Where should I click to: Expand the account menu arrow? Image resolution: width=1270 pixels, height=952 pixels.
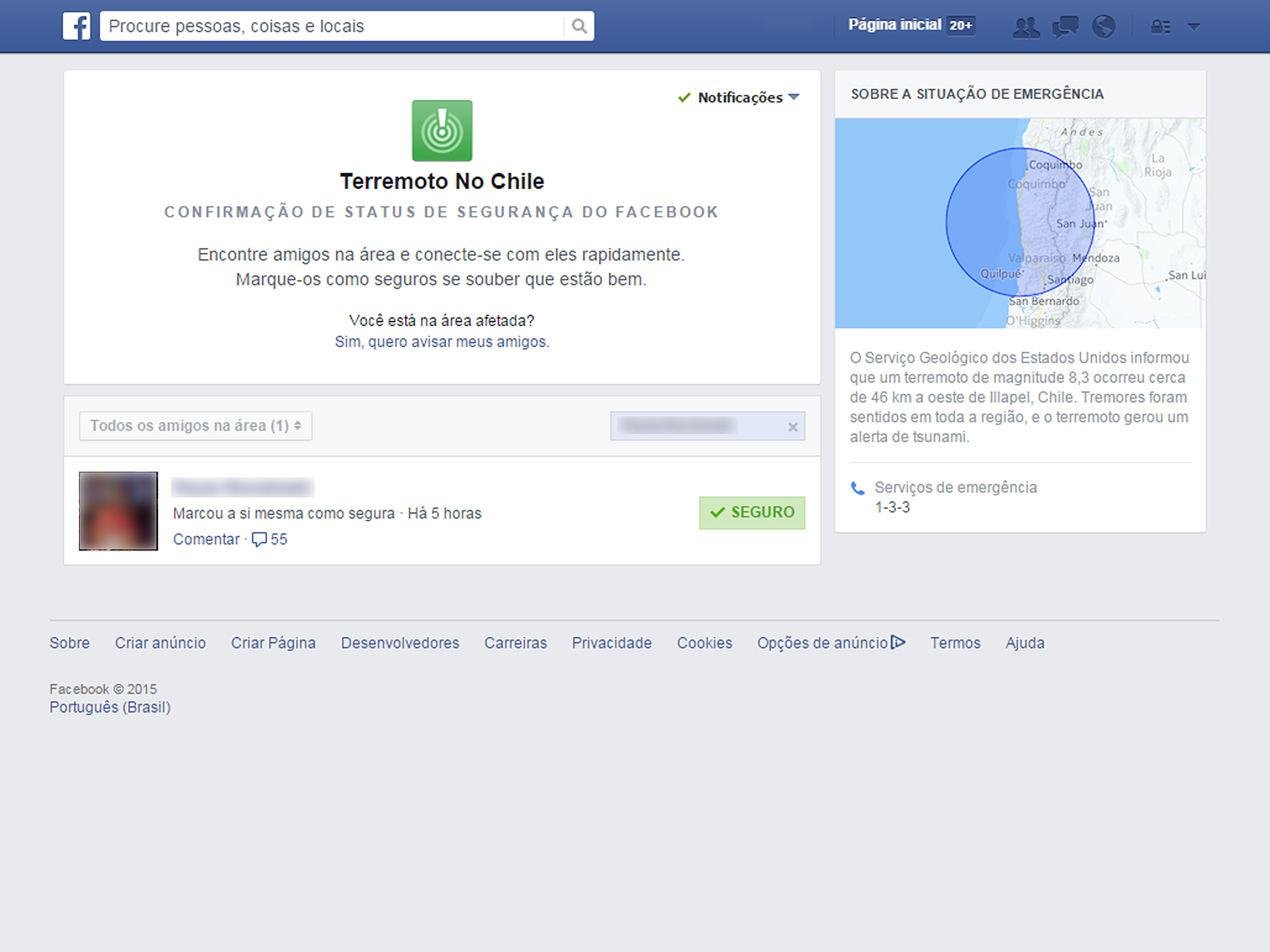point(1194,26)
